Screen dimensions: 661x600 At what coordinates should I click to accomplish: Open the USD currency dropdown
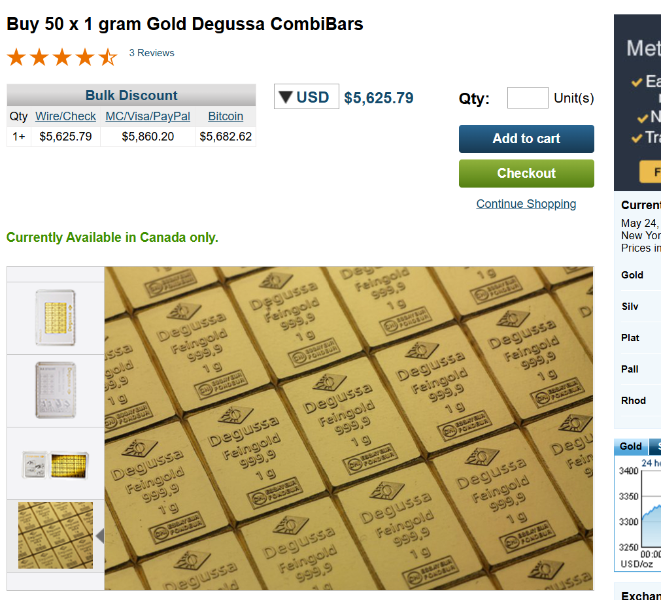[x=306, y=97]
